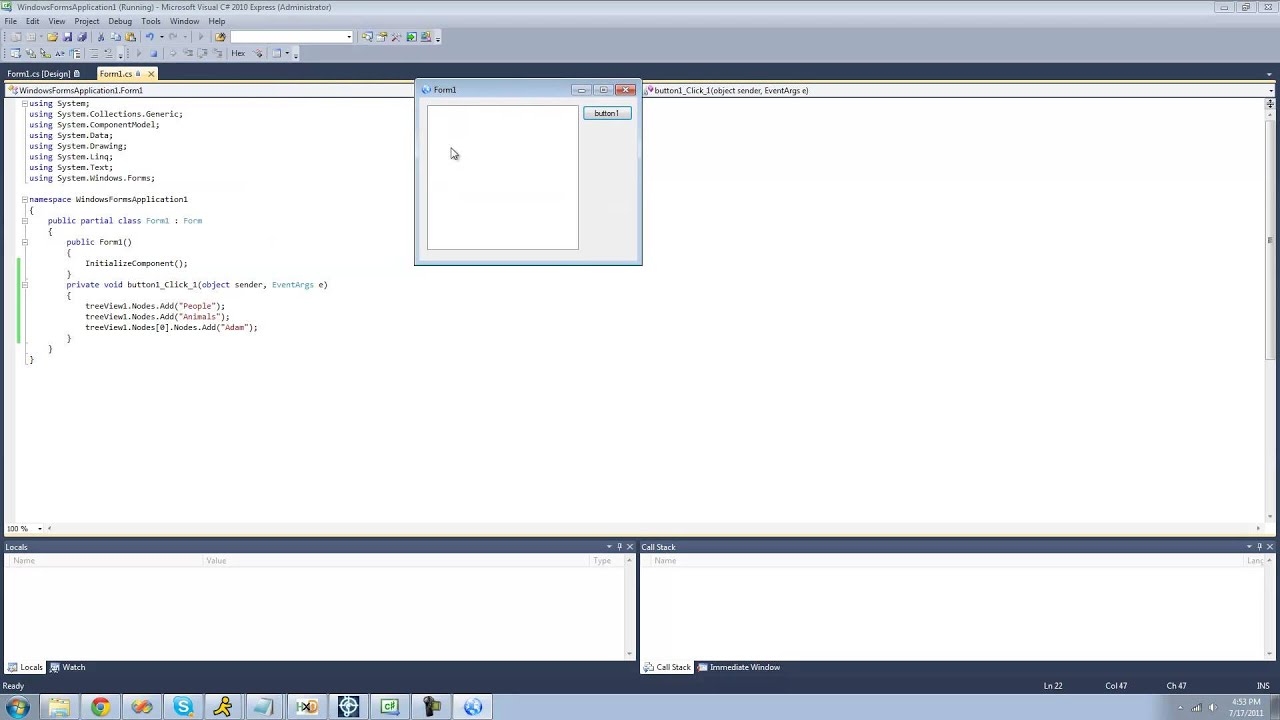Screen dimensions: 1280x720
Task: Select the Call Stack tab
Action: click(667, 667)
